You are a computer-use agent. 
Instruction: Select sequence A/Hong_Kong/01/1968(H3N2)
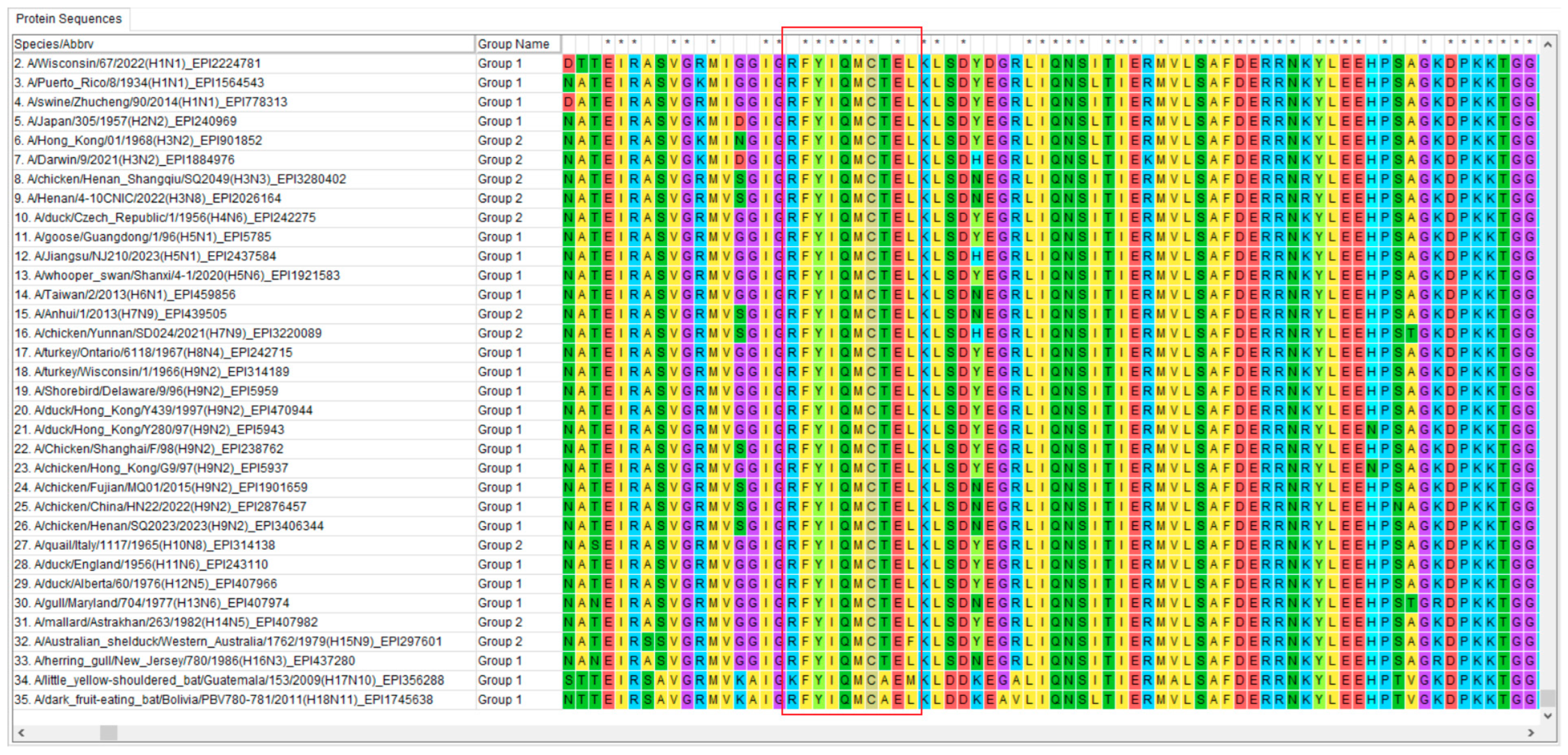[x=138, y=141]
